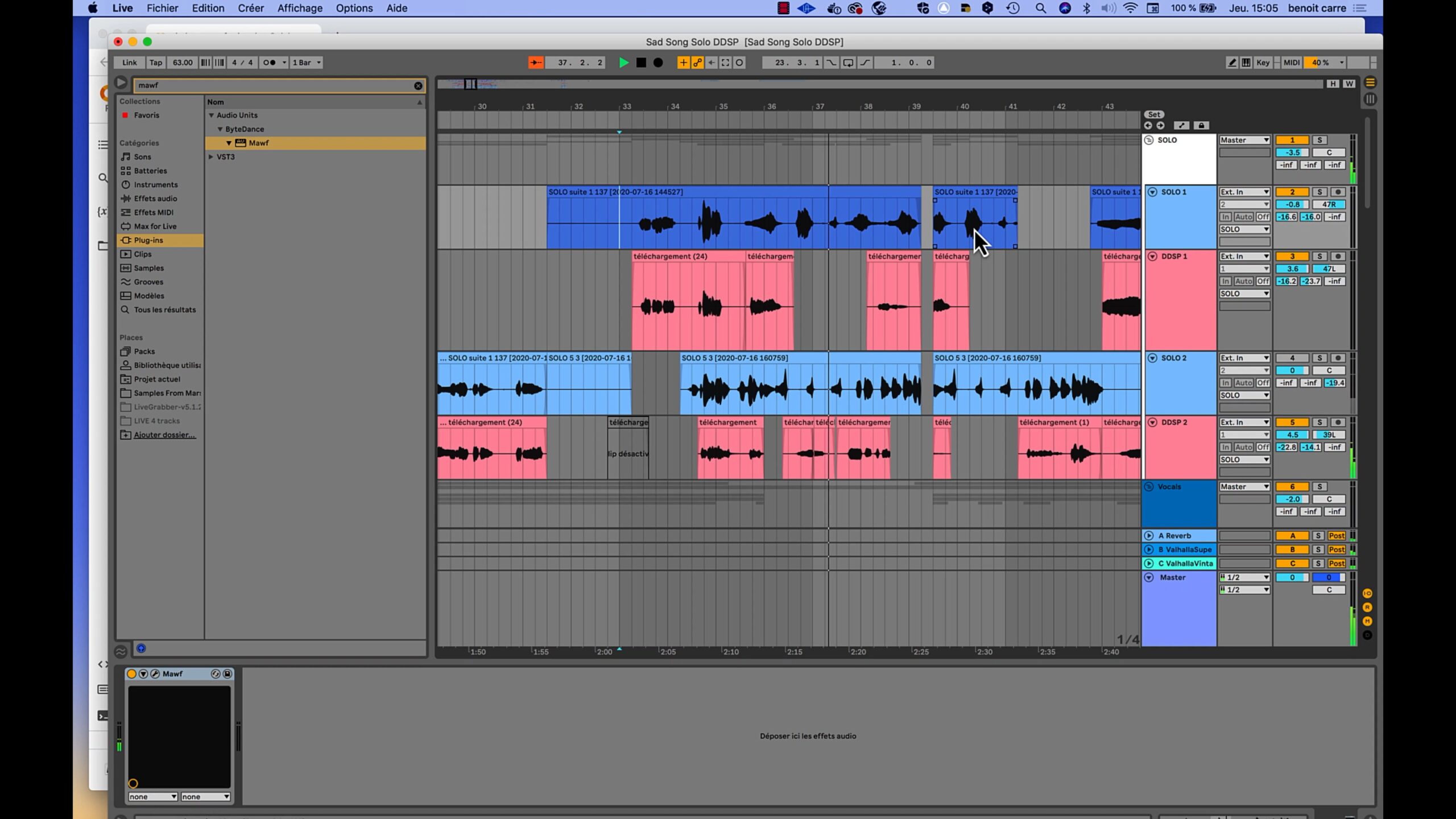Adjust SOLO 1 volume slider -0.8
The height and width of the screenshot is (819, 1456).
1292,205
